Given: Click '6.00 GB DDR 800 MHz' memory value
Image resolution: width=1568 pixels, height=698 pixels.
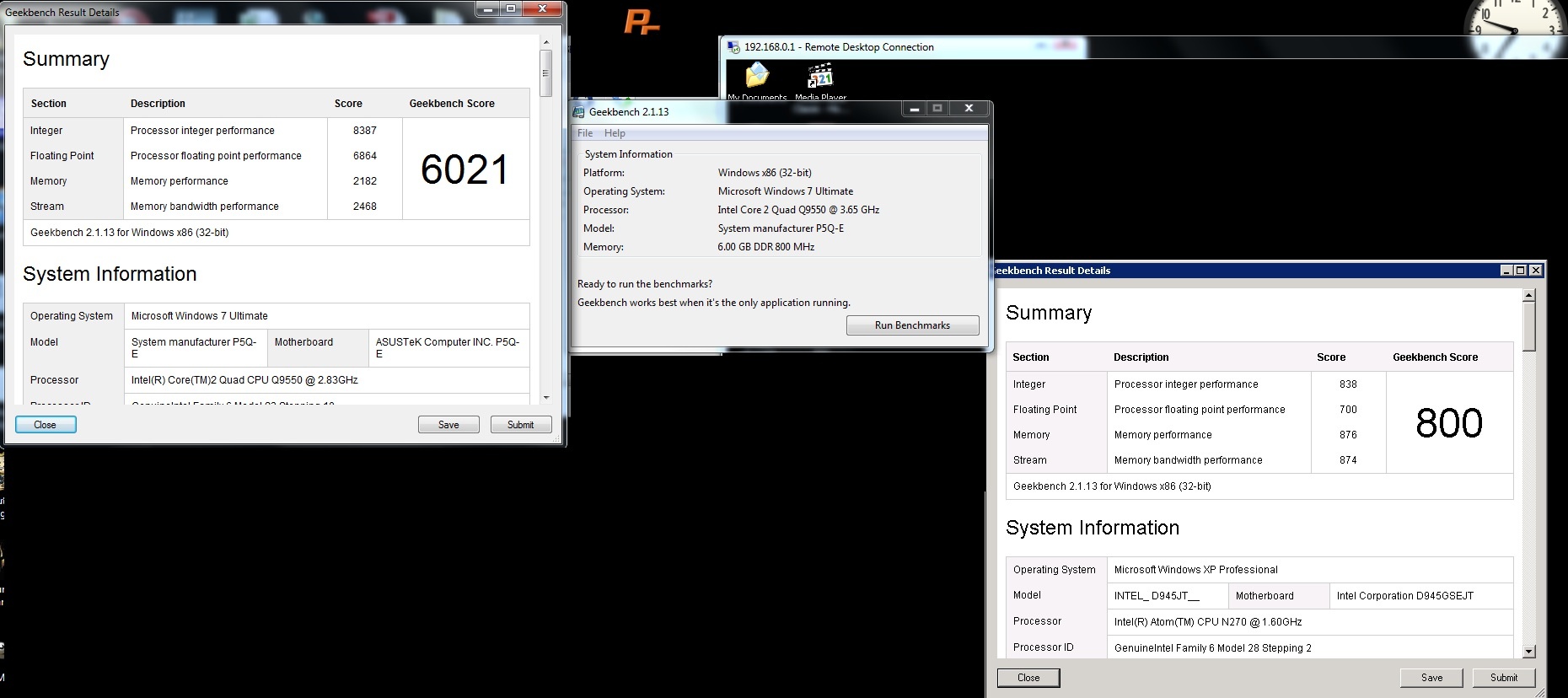Looking at the screenshot, I should pyautogui.click(x=766, y=247).
